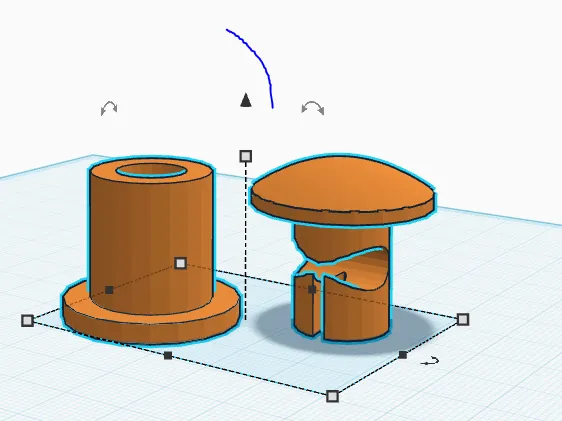Click the black midpoint handle on the slotted stem
562x421 pixels.
coord(312,289)
